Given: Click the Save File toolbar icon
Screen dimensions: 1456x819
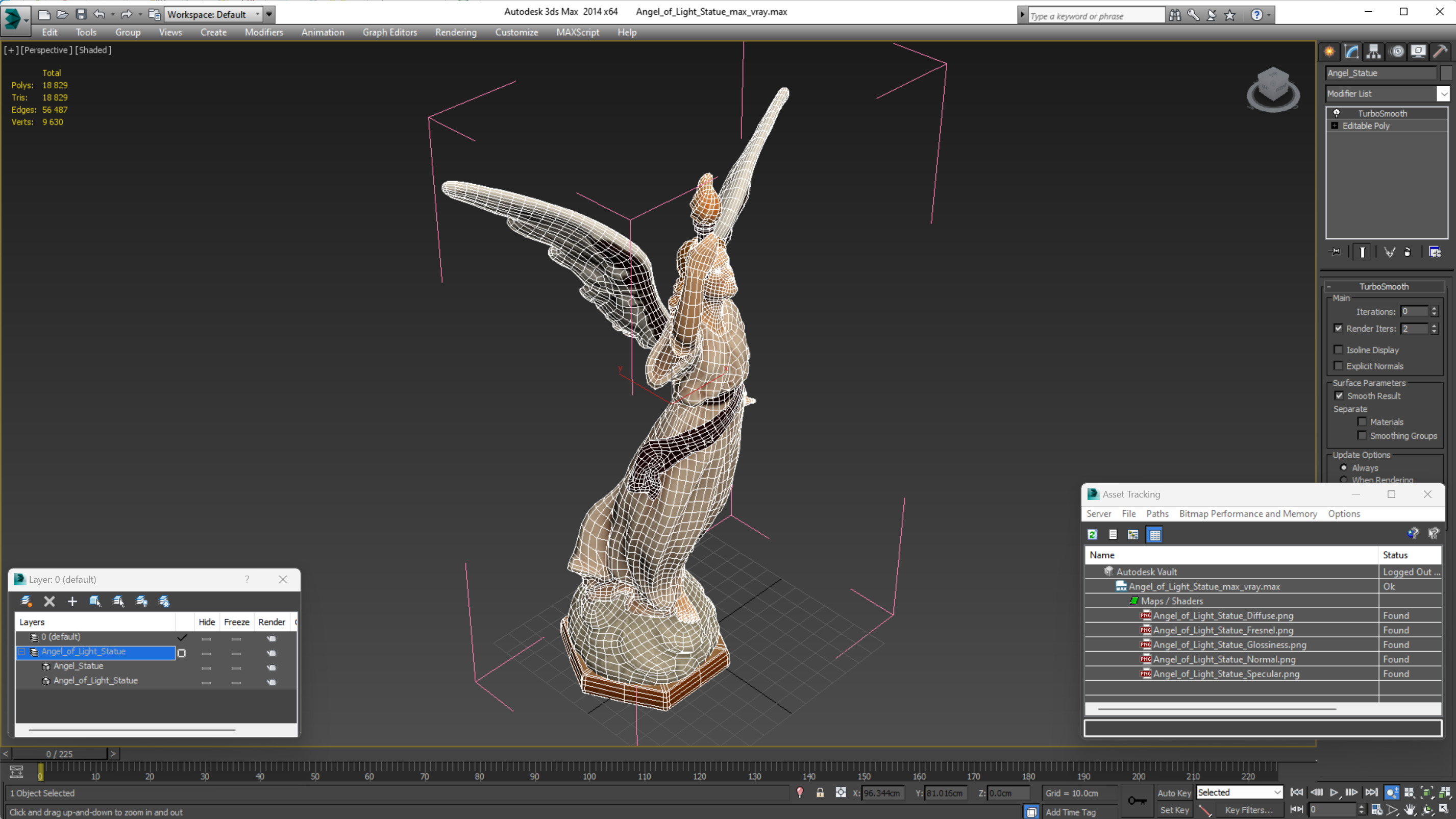Looking at the screenshot, I should (81, 14).
